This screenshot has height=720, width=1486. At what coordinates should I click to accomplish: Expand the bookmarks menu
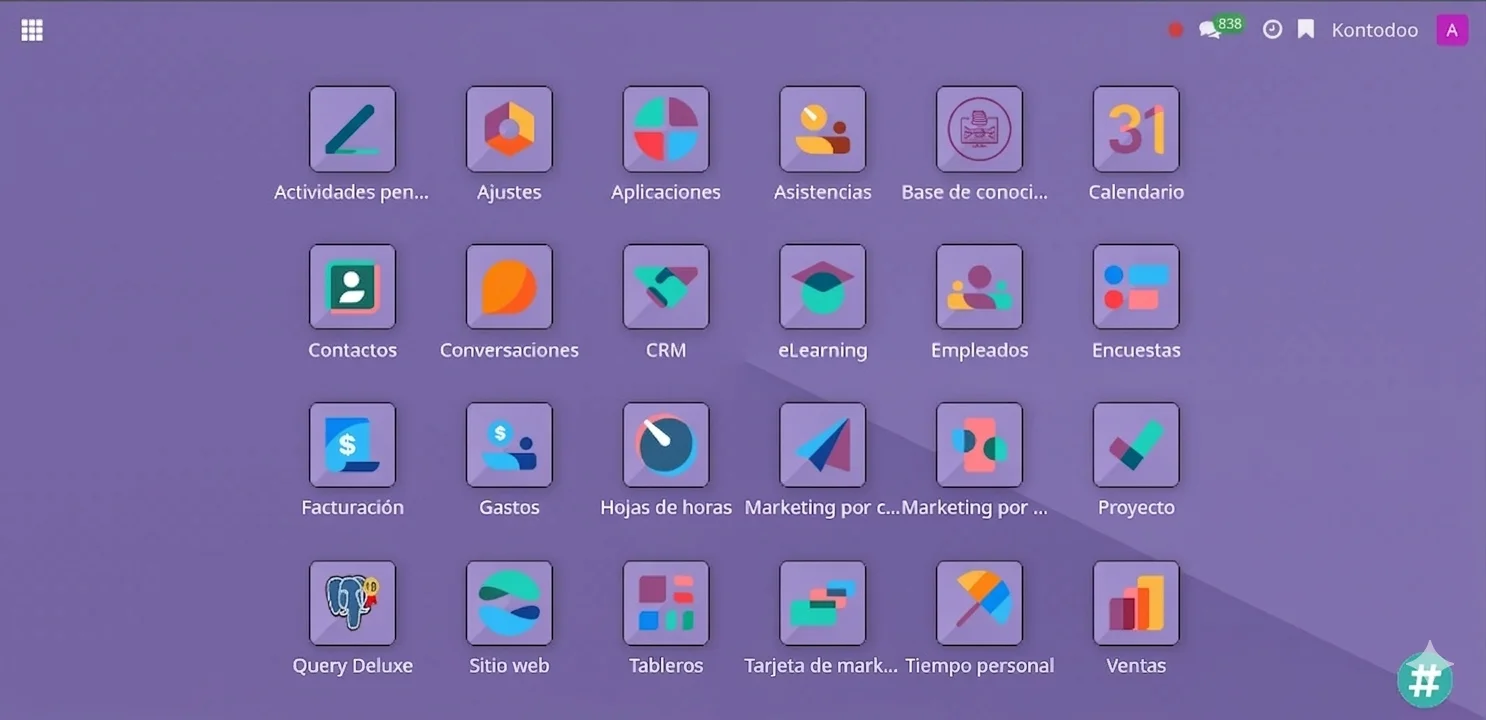(1305, 29)
